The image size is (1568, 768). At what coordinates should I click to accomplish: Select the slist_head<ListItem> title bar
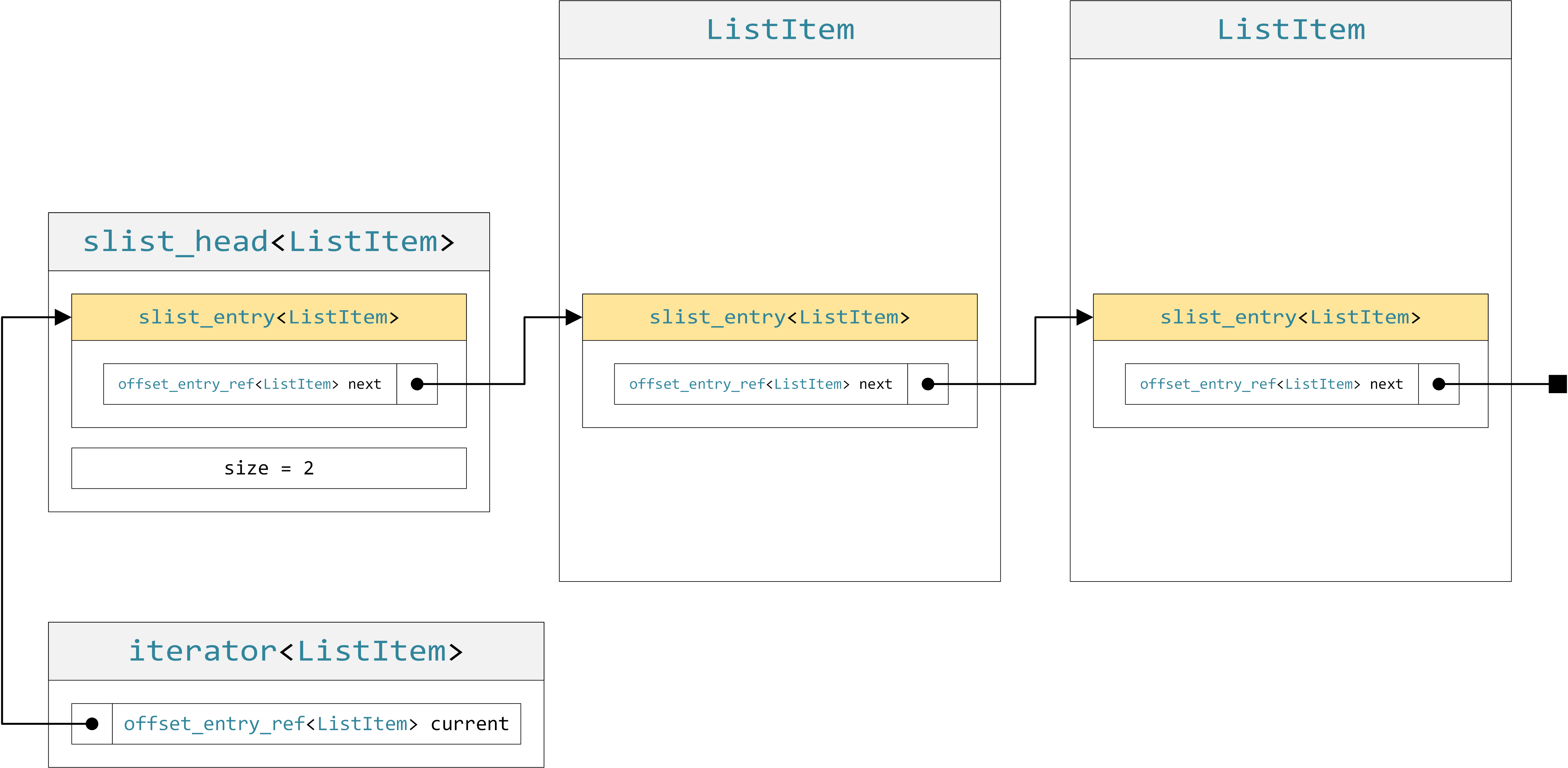click(x=268, y=241)
